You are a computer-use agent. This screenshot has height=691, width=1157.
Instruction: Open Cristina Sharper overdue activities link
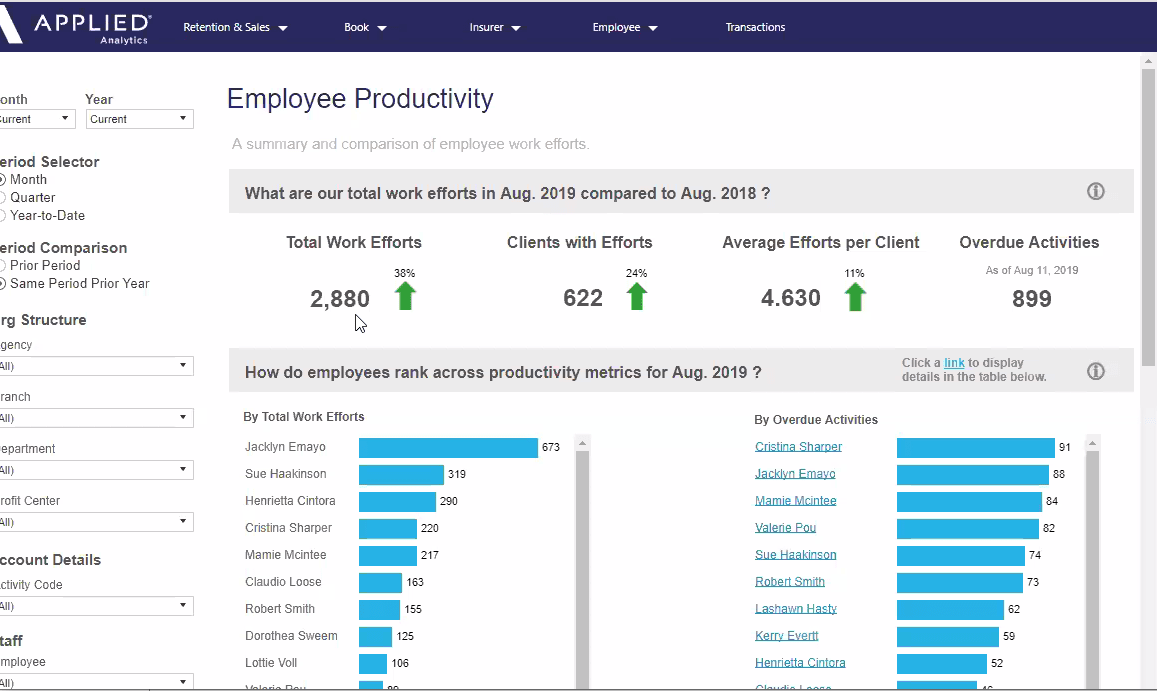798,447
